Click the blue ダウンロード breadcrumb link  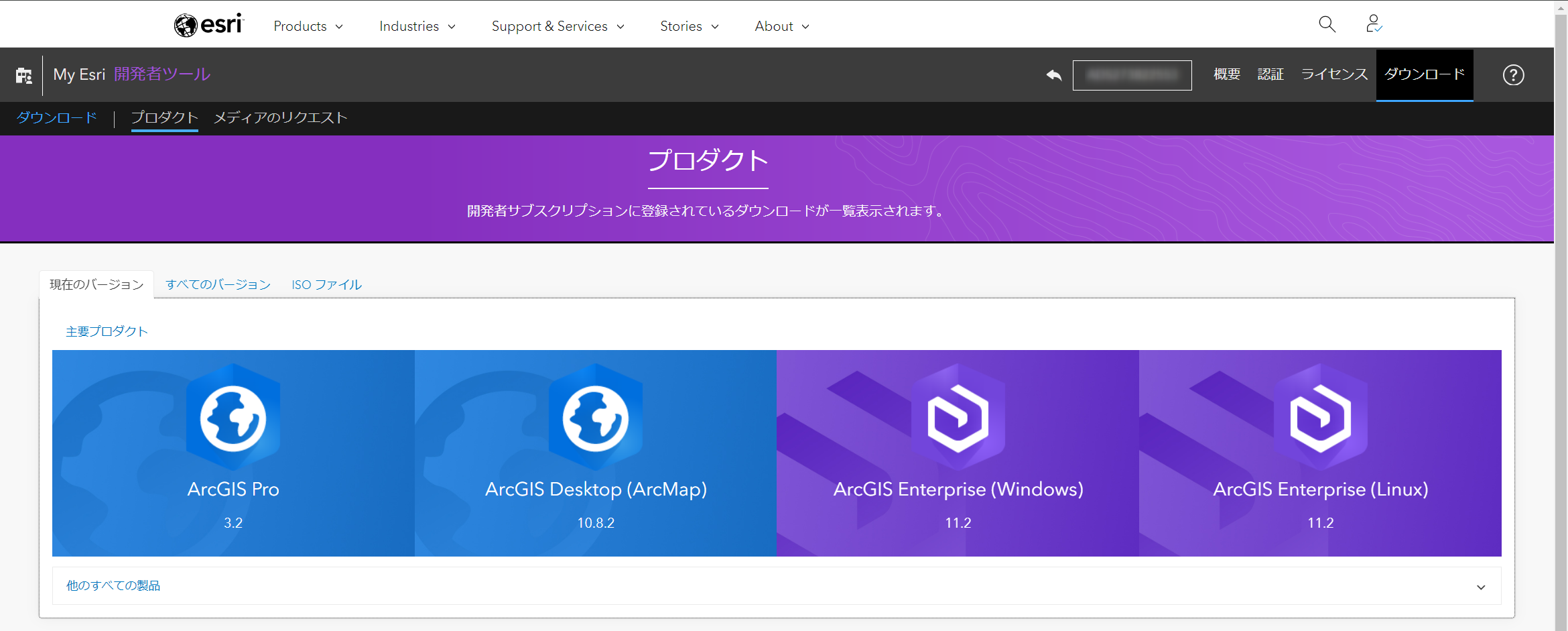pyautogui.click(x=57, y=117)
